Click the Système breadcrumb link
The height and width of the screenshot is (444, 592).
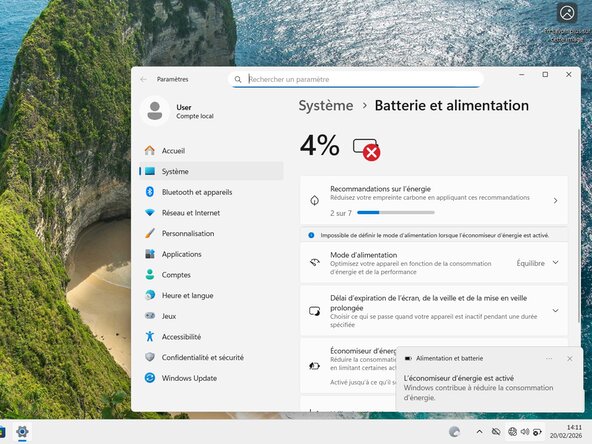pos(326,106)
